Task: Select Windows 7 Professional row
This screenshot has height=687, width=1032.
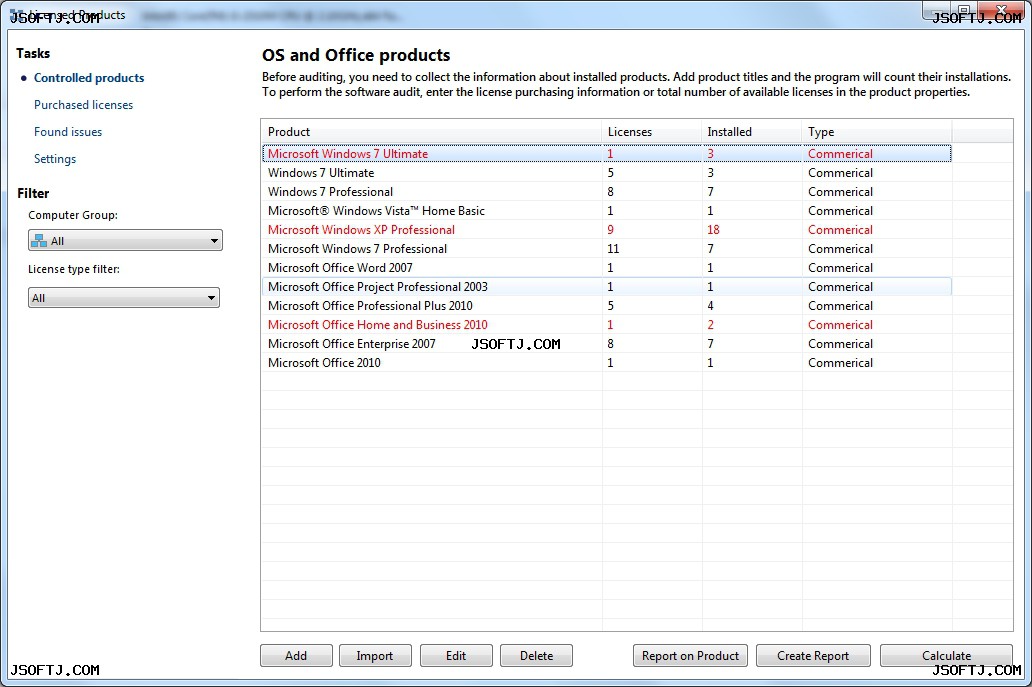Action: [607, 191]
